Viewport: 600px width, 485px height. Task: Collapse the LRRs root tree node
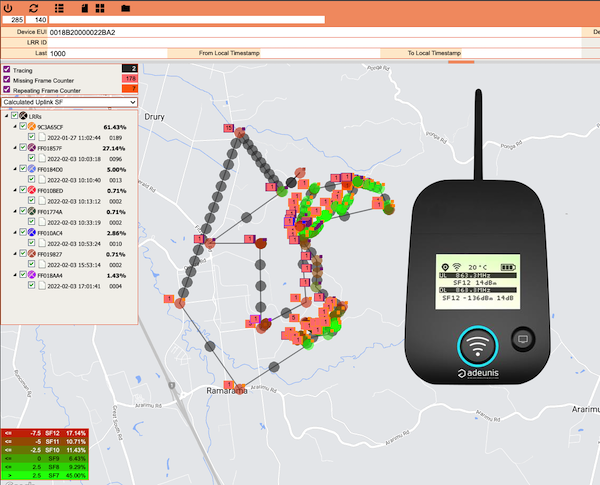[x=5, y=117]
